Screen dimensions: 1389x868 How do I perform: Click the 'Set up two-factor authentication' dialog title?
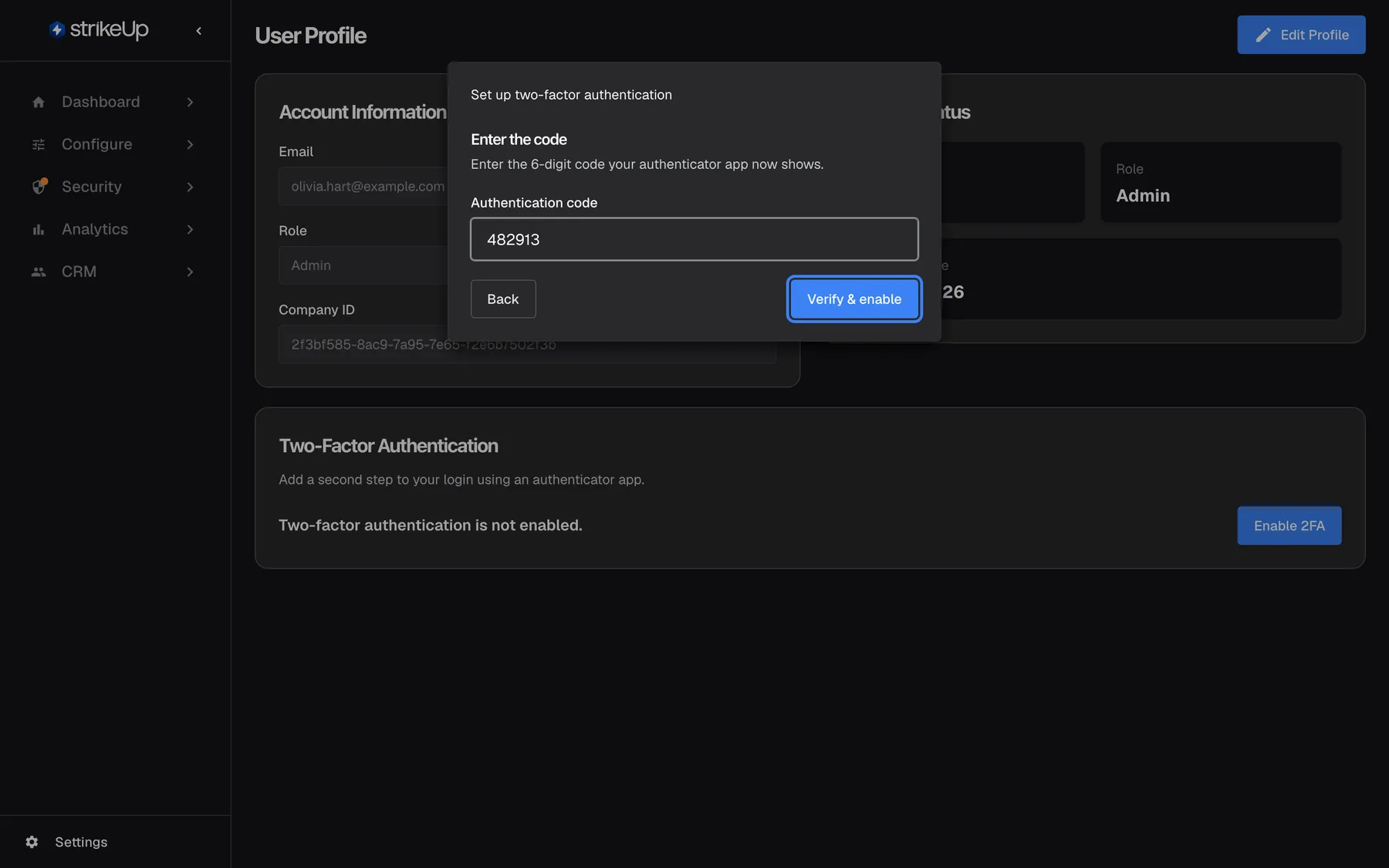coord(571,95)
